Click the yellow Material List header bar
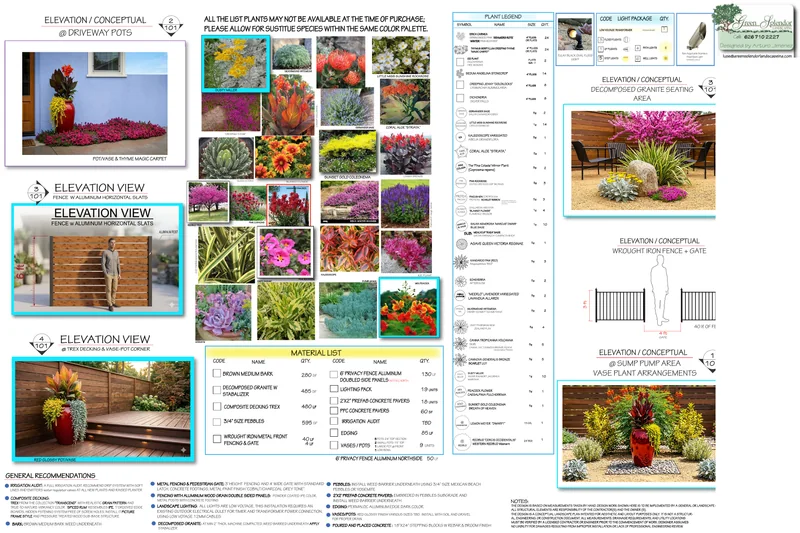The width and height of the screenshot is (800, 533). (323, 352)
